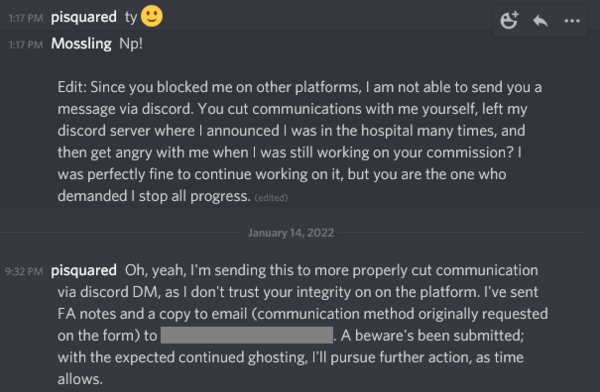The image size is (600, 392).
Task: Open the More options ellipsis menu
Action: tap(572, 21)
